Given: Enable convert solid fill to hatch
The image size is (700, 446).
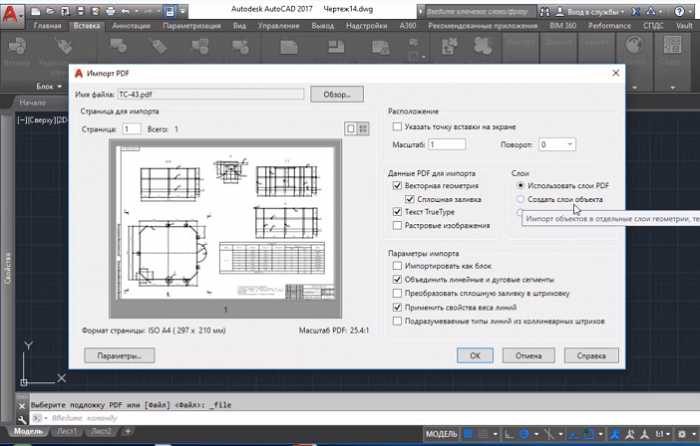Looking at the screenshot, I should coord(397,293).
